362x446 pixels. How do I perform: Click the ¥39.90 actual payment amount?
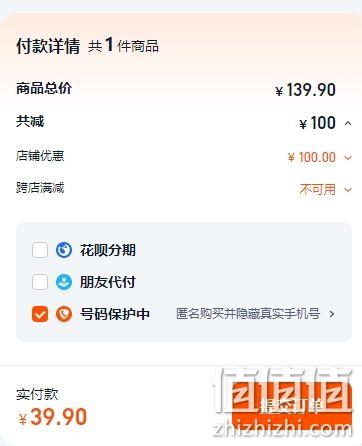pyautogui.click(x=53, y=417)
